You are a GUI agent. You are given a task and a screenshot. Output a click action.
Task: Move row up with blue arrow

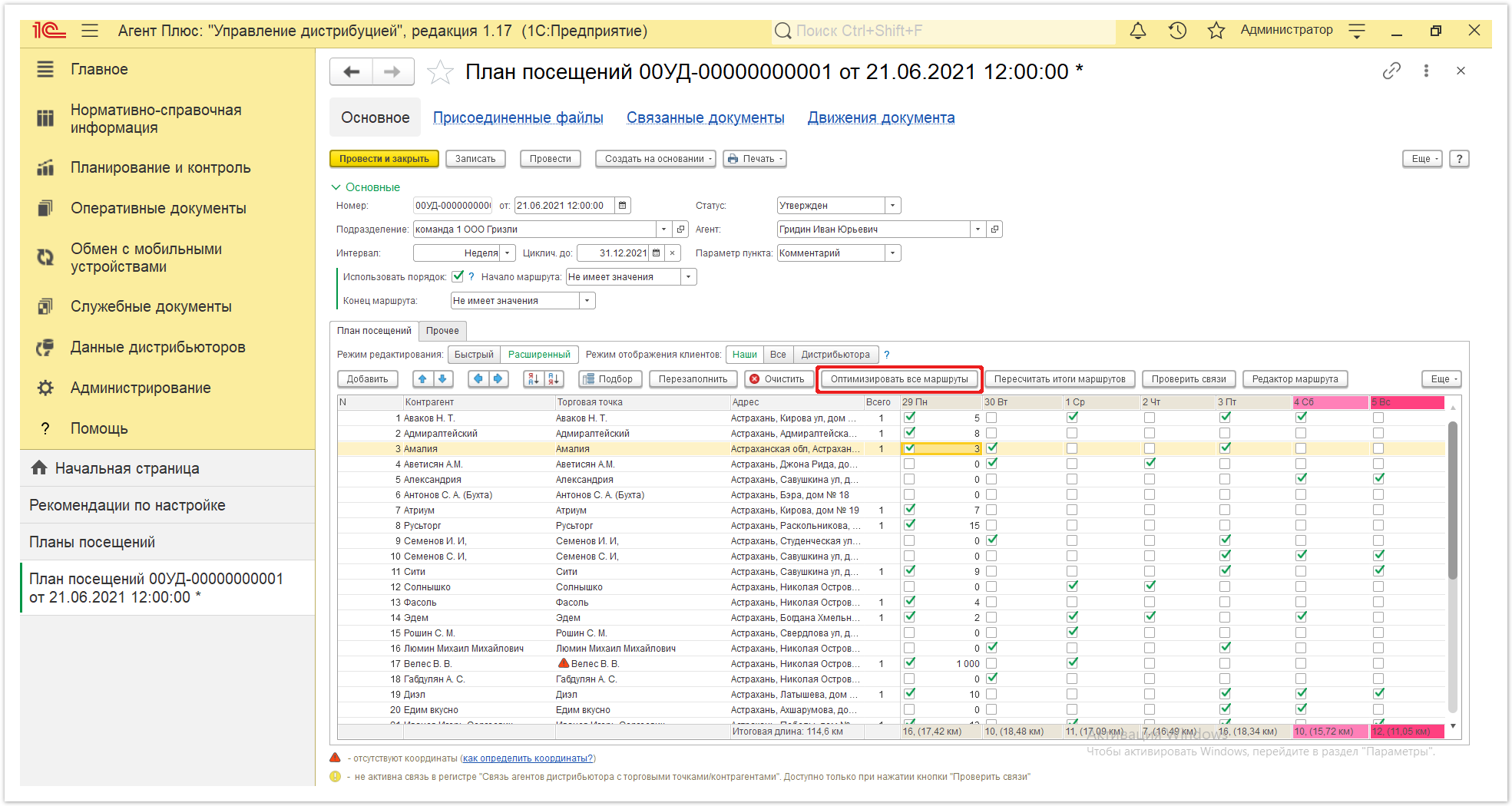point(422,379)
